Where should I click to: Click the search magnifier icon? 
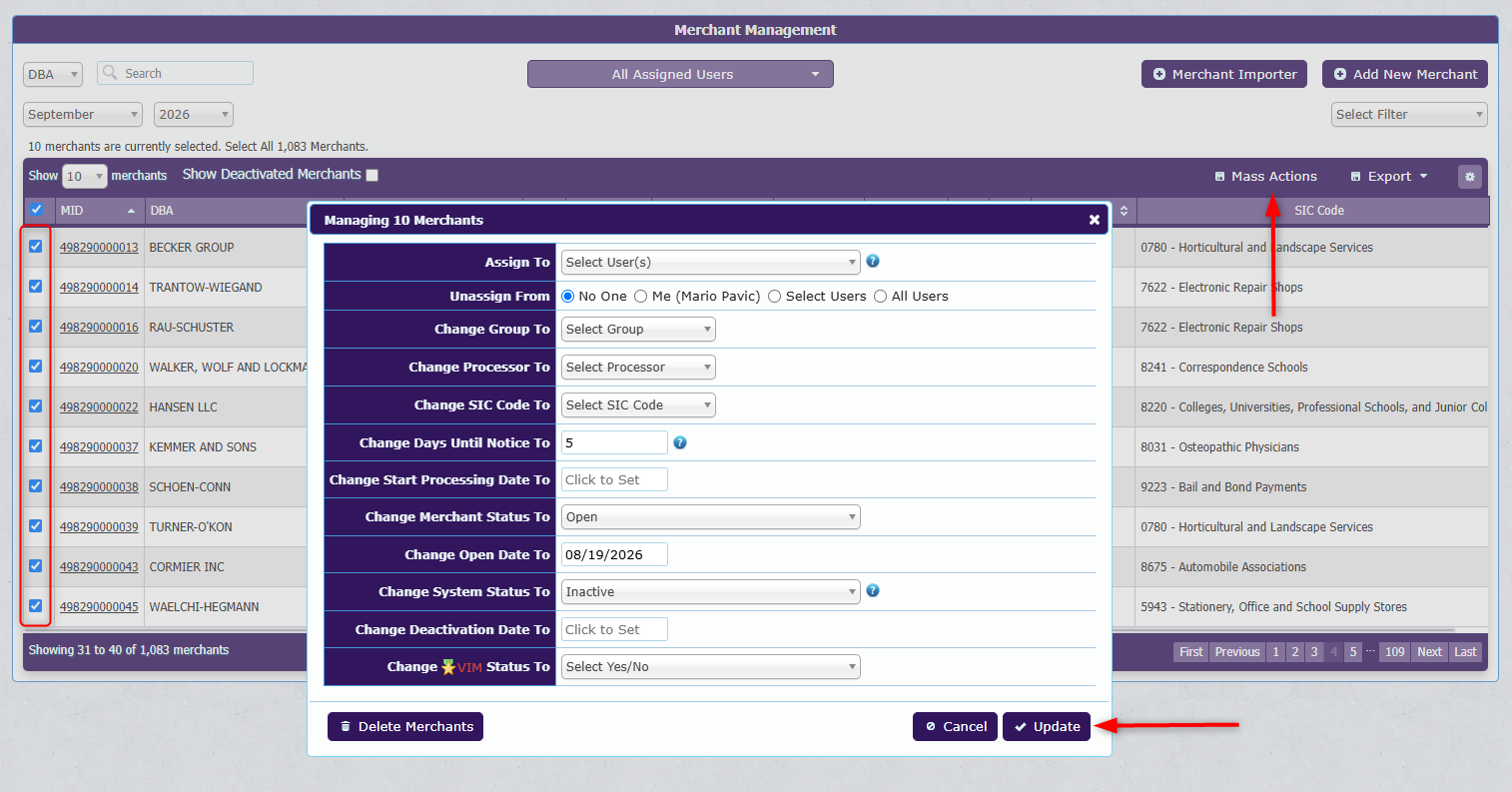(x=110, y=73)
